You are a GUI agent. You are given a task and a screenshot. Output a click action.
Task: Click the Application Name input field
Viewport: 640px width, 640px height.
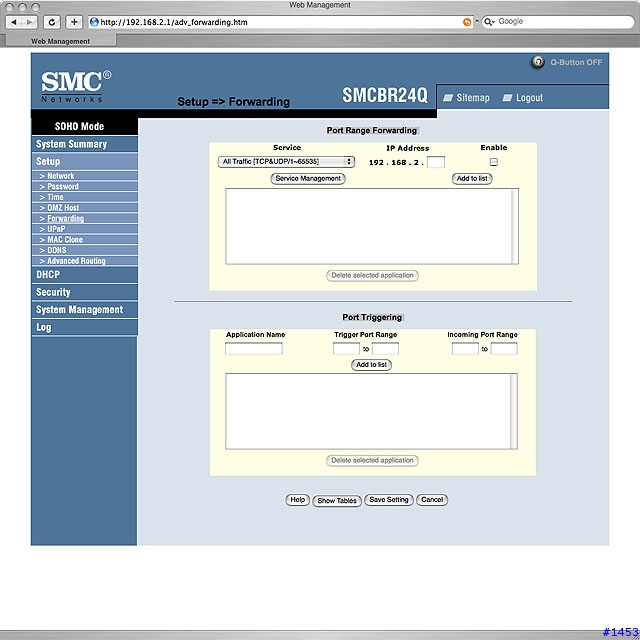click(253, 349)
